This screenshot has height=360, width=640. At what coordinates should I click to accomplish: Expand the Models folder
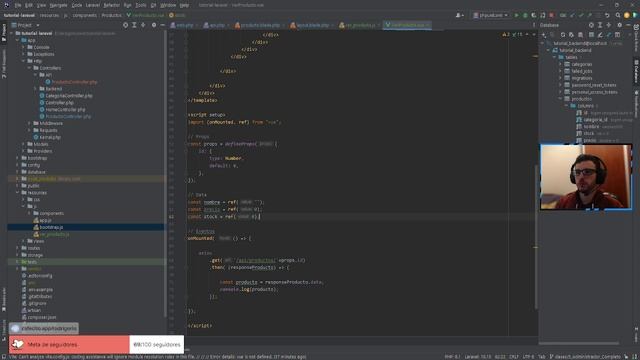(x=24, y=144)
